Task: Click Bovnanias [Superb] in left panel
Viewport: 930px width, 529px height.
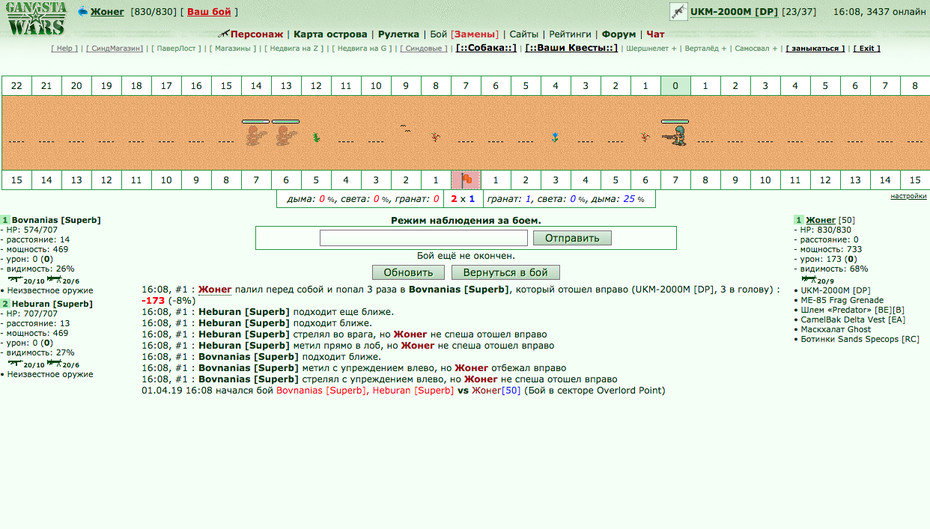Action: [x=56, y=220]
